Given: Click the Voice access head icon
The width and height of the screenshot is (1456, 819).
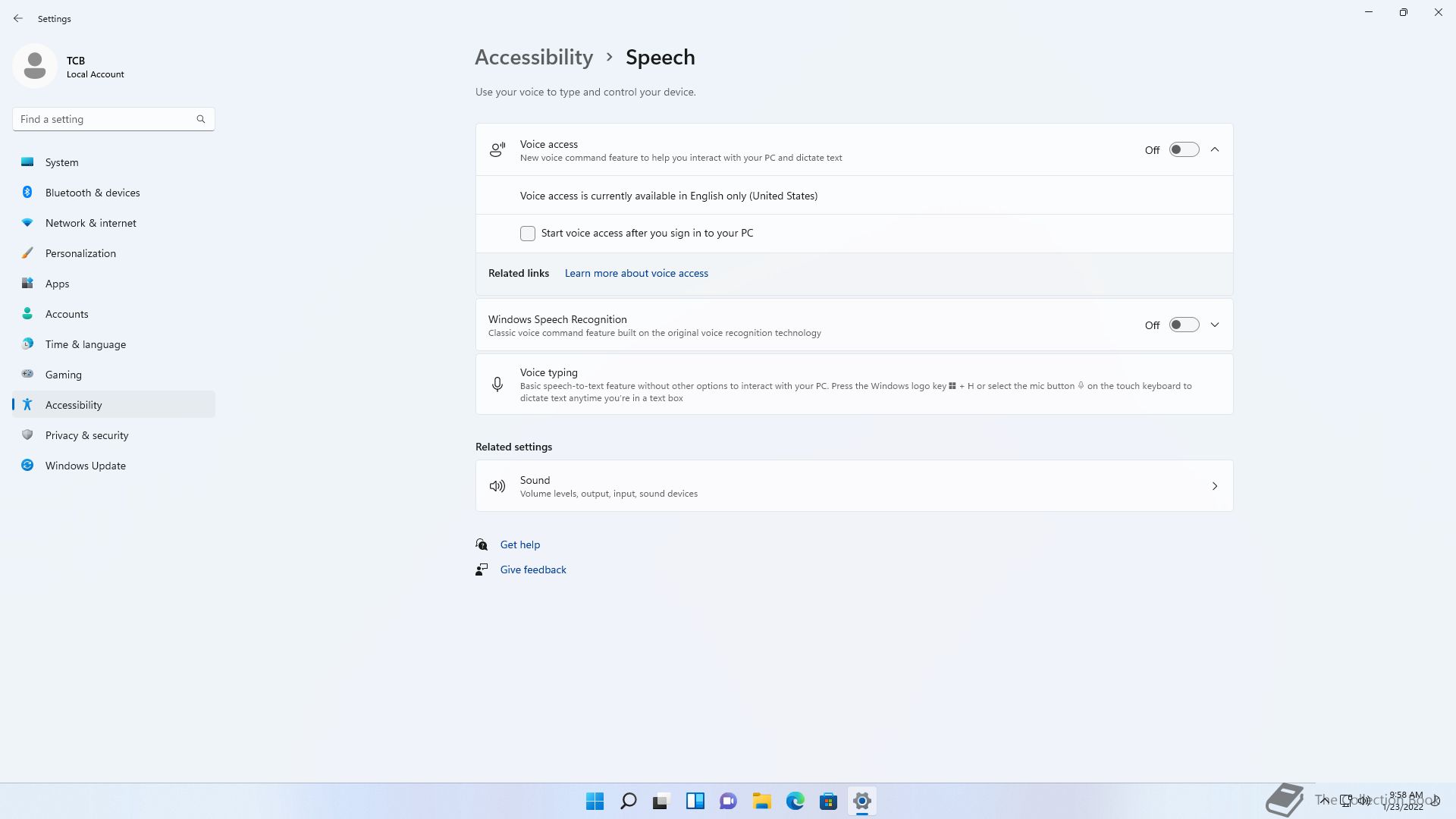Looking at the screenshot, I should (497, 150).
